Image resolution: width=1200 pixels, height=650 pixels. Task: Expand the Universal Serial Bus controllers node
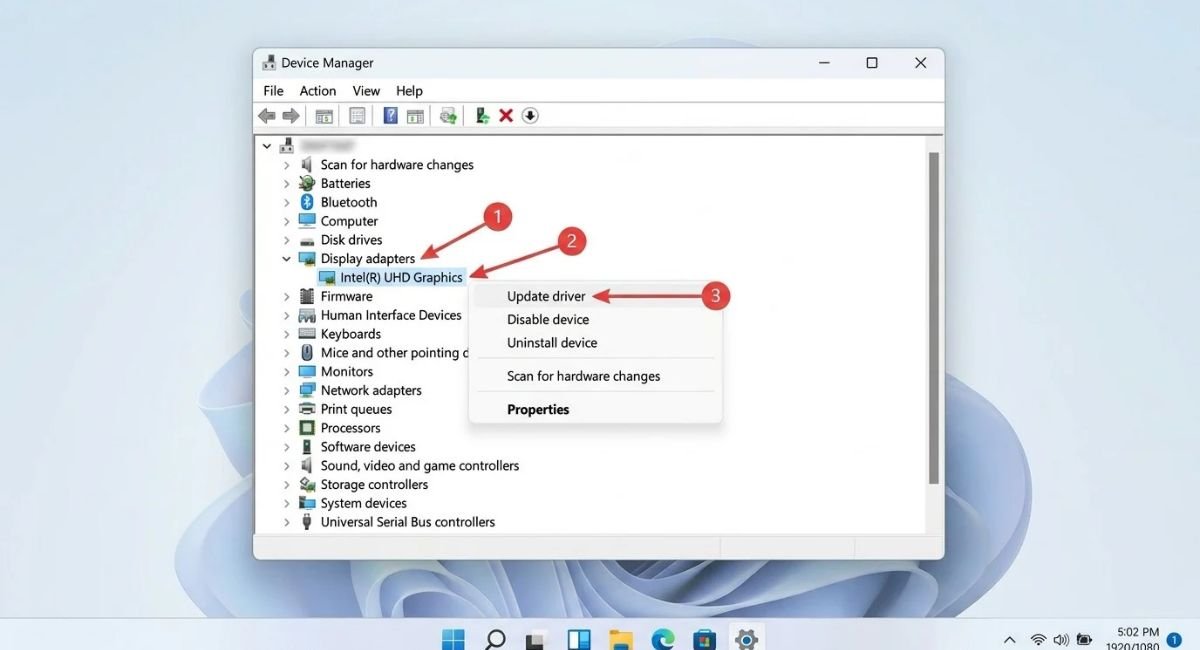[286, 522]
